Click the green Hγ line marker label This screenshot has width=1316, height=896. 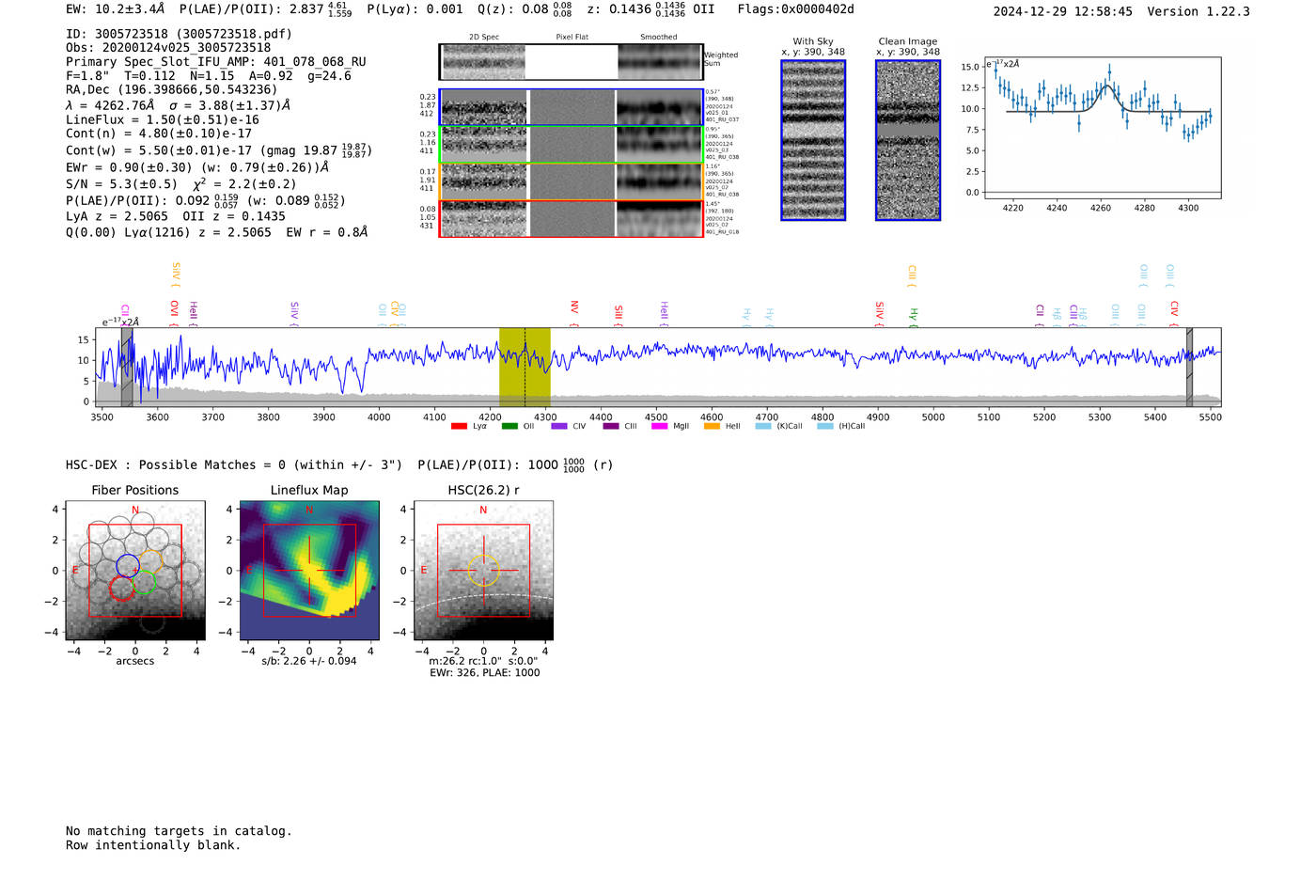pos(913,315)
